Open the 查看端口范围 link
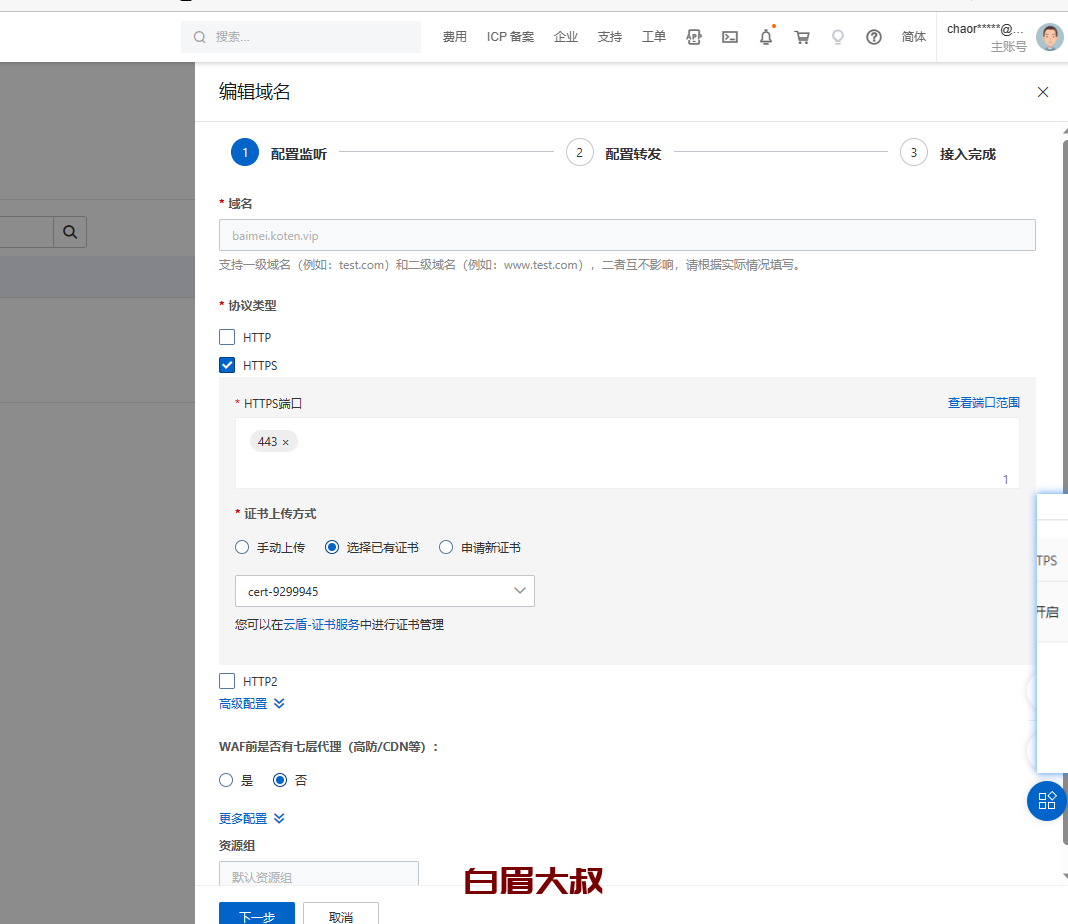This screenshot has height=924, width=1068. (x=984, y=403)
